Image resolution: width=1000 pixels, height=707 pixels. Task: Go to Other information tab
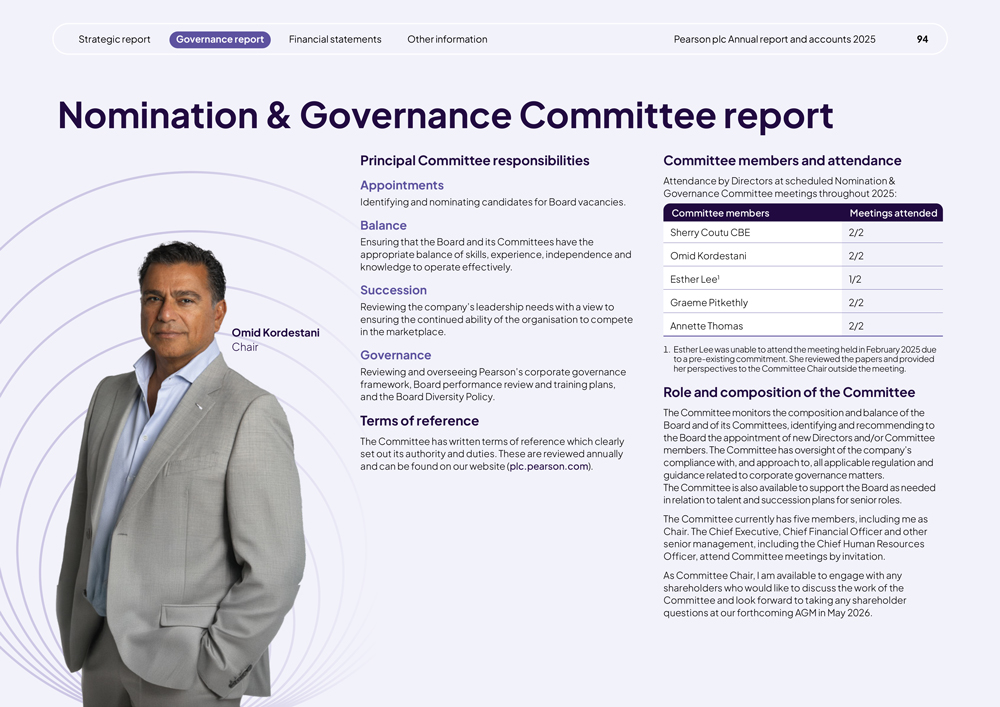click(447, 40)
